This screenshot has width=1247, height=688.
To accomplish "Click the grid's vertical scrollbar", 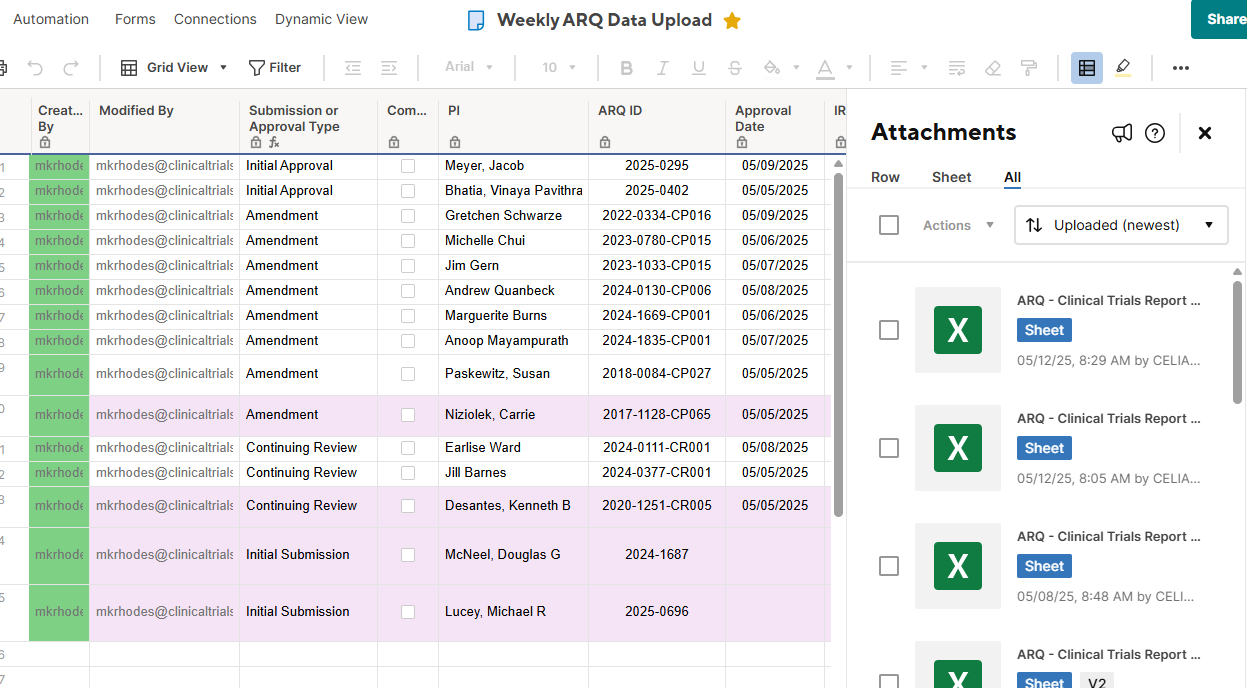I will (838, 345).
